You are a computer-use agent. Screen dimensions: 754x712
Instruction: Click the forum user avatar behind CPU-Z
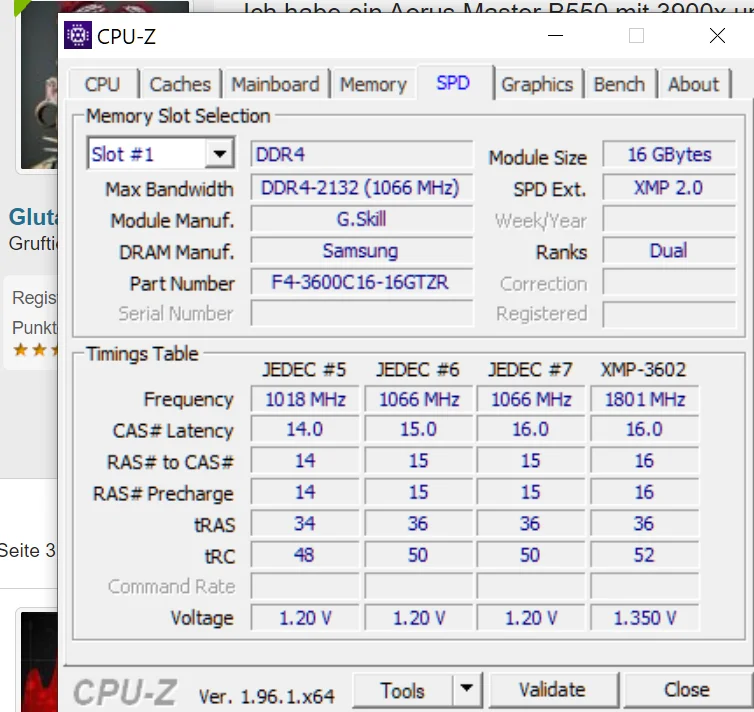[38, 86]
